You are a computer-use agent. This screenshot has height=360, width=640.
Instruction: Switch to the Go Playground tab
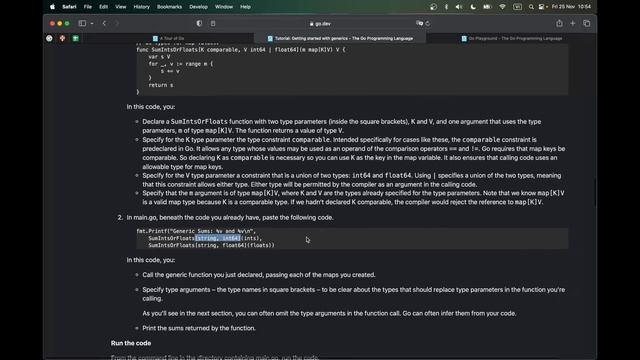point(512,38)
